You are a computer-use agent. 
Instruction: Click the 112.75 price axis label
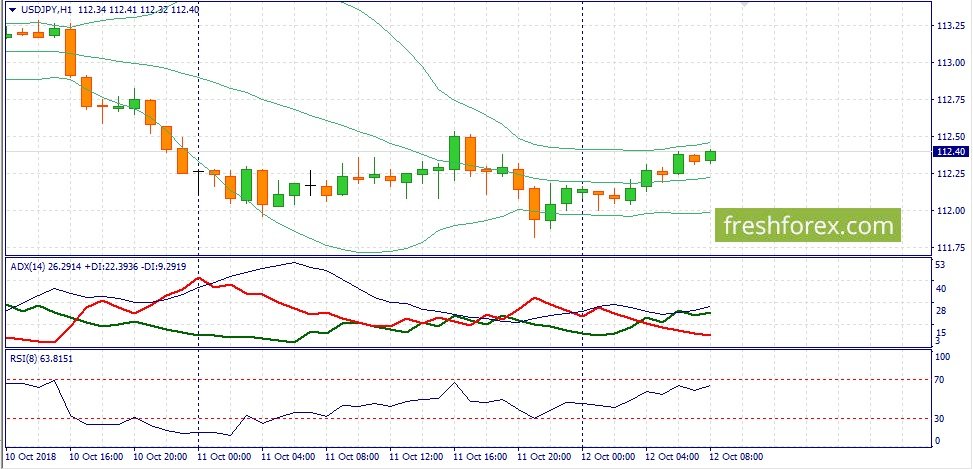pos(951,100)
